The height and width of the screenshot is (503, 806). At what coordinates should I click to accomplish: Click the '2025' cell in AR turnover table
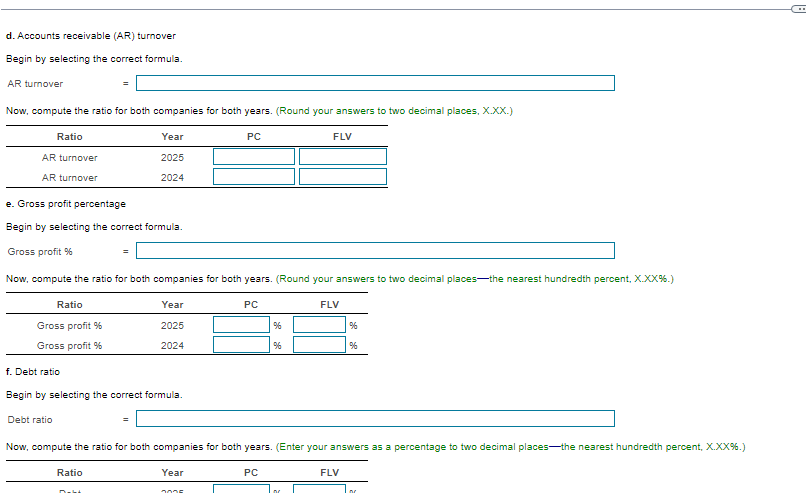[172, 158]
